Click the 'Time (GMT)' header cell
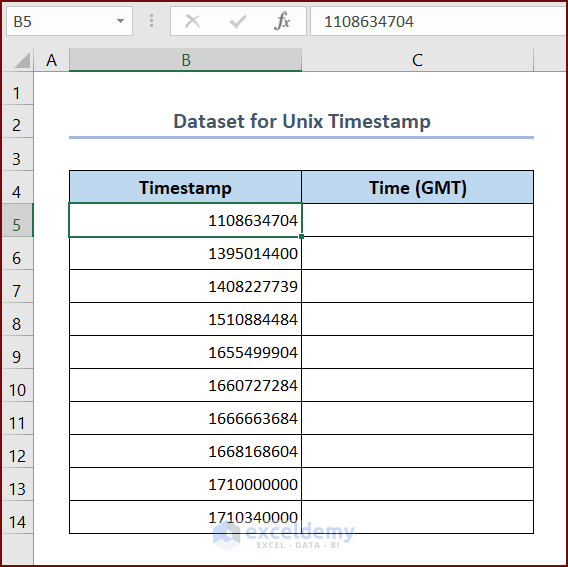 (417, 187)
